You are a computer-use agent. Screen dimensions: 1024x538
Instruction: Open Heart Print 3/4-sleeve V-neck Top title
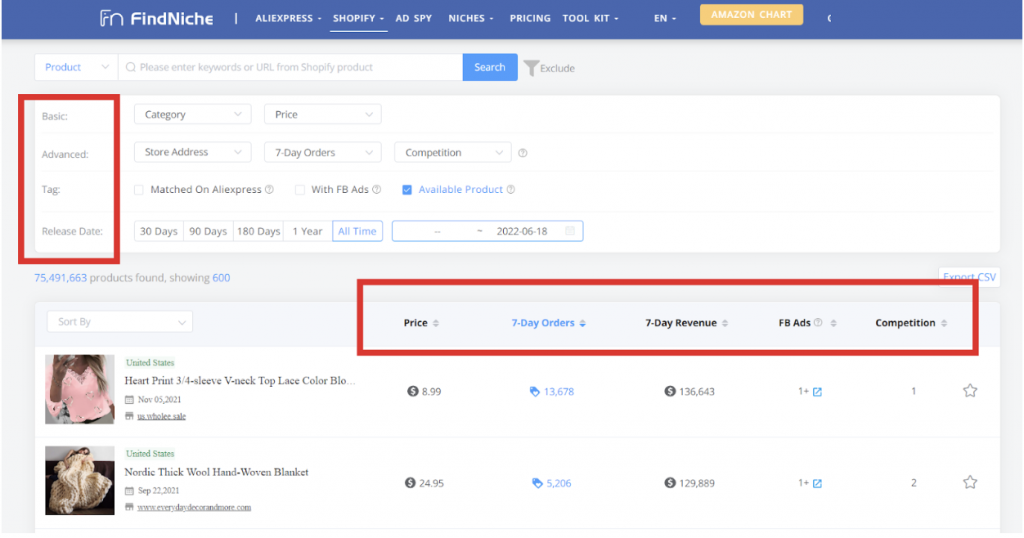pos(240,381)
